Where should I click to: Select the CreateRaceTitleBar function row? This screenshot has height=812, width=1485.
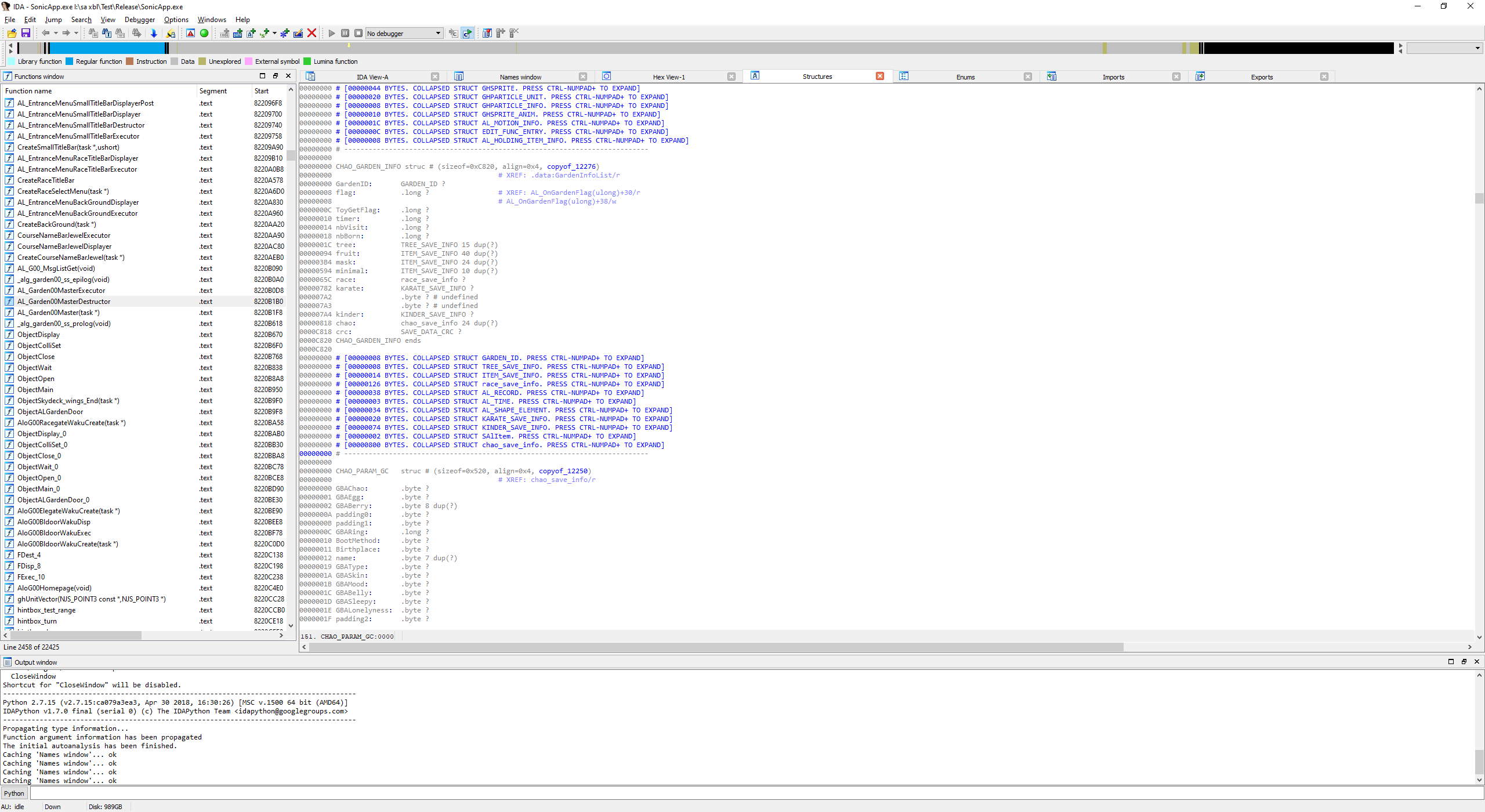pos(144,180)
